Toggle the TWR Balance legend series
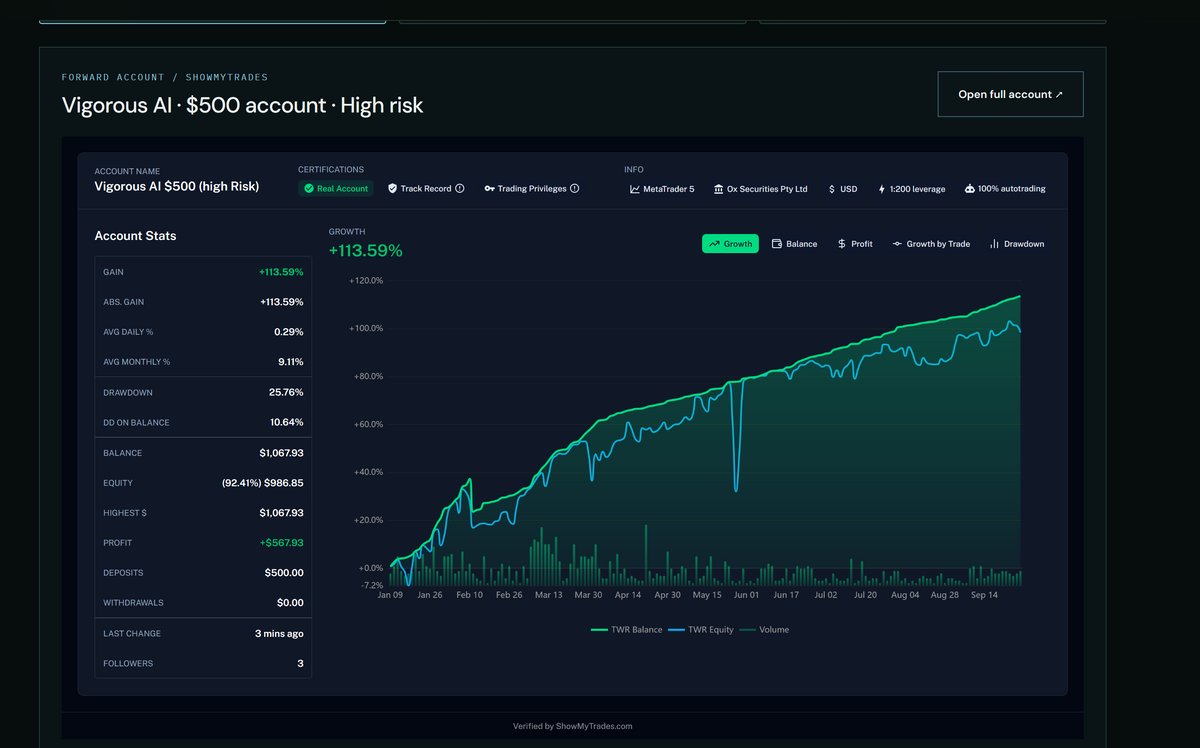1200x748 pixels. [x=627, y=630]
